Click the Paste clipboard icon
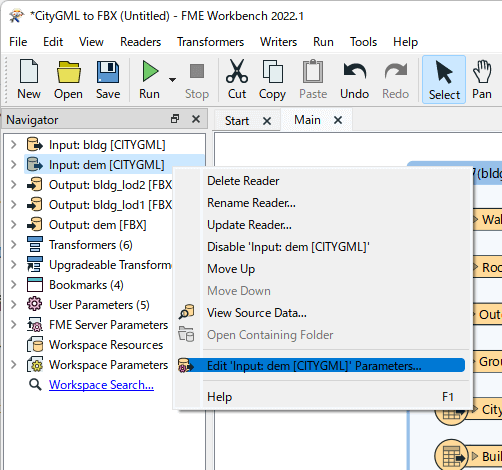 [313, 71]
